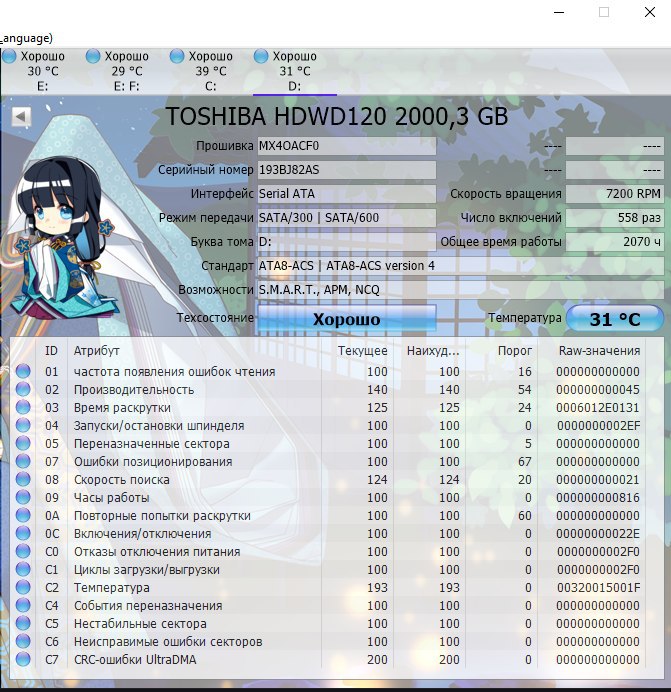Click status orb of События переназначения row
The height and width of the screenshot is (692, 671).
point(23,606)
